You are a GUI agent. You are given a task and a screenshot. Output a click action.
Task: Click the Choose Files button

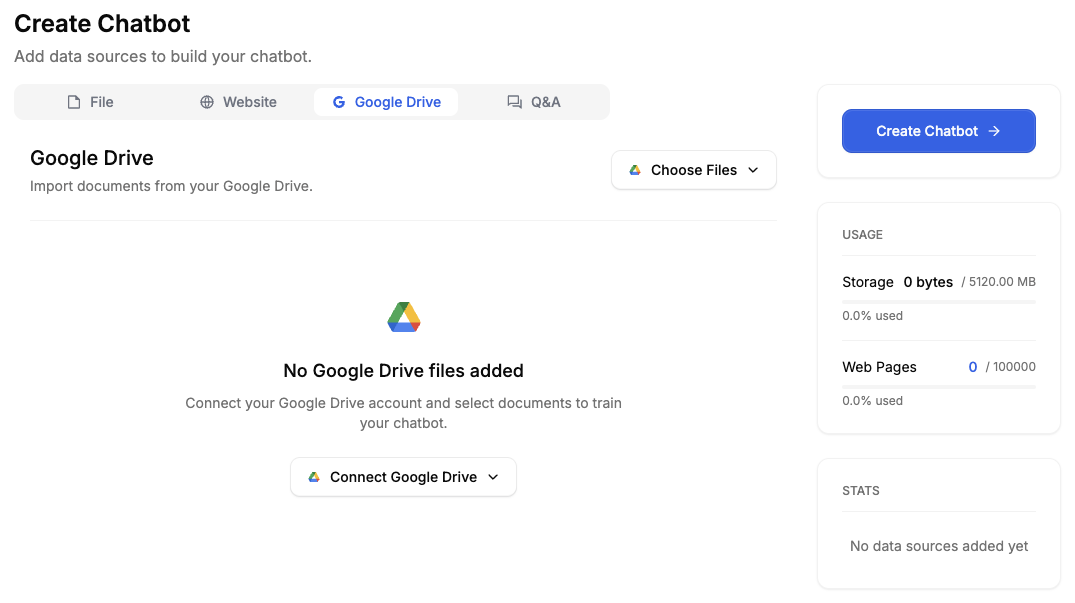(693, 170)
